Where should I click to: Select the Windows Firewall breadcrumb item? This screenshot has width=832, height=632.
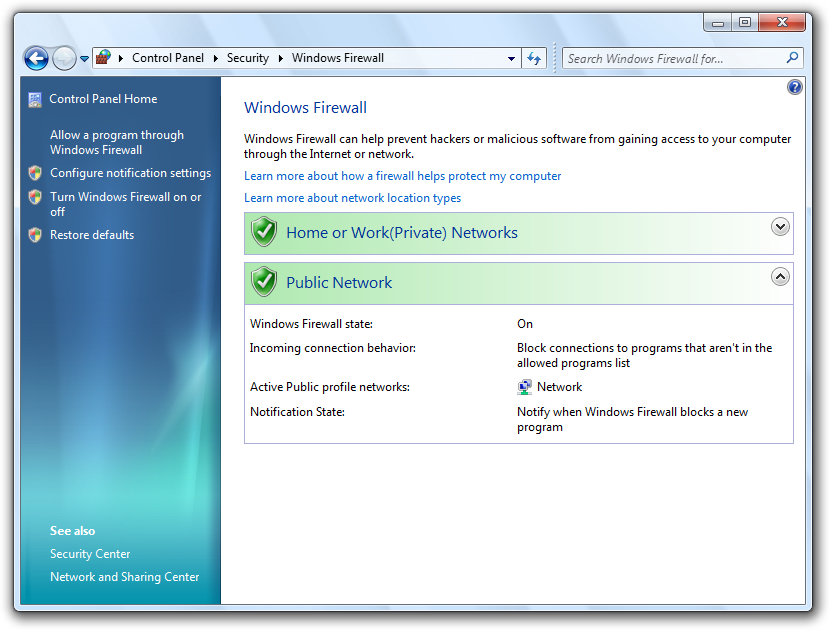[x=337, y=58]
